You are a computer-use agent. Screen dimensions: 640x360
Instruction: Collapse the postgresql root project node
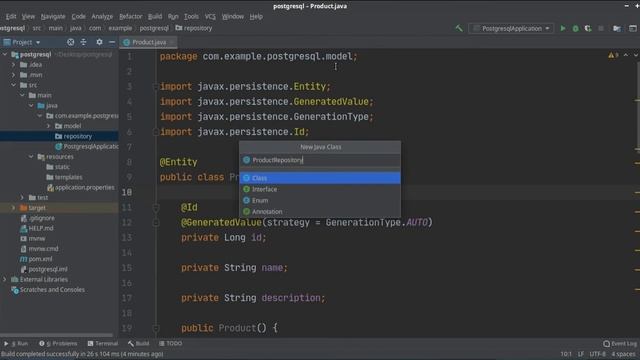[x=5, y=54]
